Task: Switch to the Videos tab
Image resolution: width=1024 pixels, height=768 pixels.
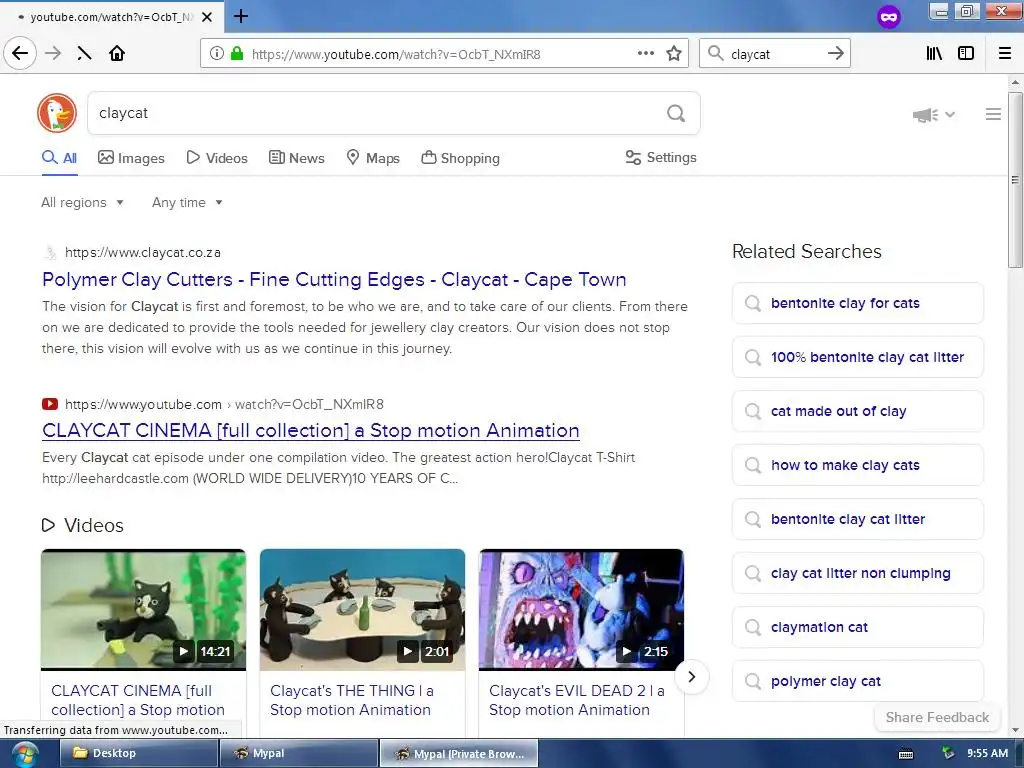Action: [217, 158]
